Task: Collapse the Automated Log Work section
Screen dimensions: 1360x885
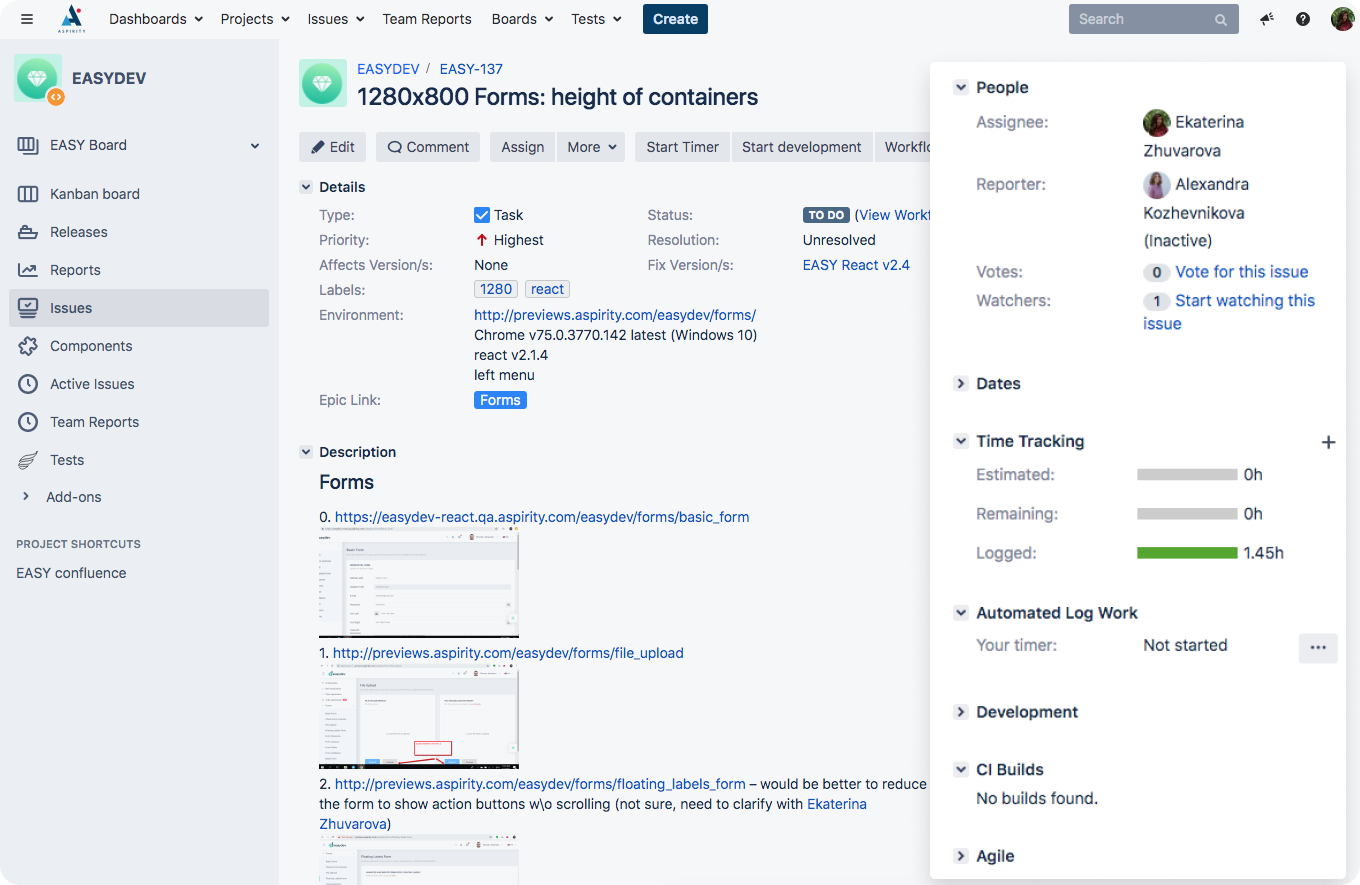Action: click(961, 613)
